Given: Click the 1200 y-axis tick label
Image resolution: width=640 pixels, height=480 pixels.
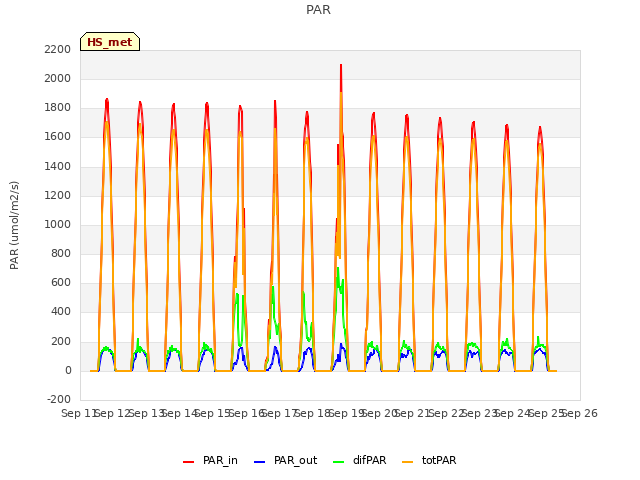Looking at the screenshot, I should pyautogui.click(x=58, y=196).
